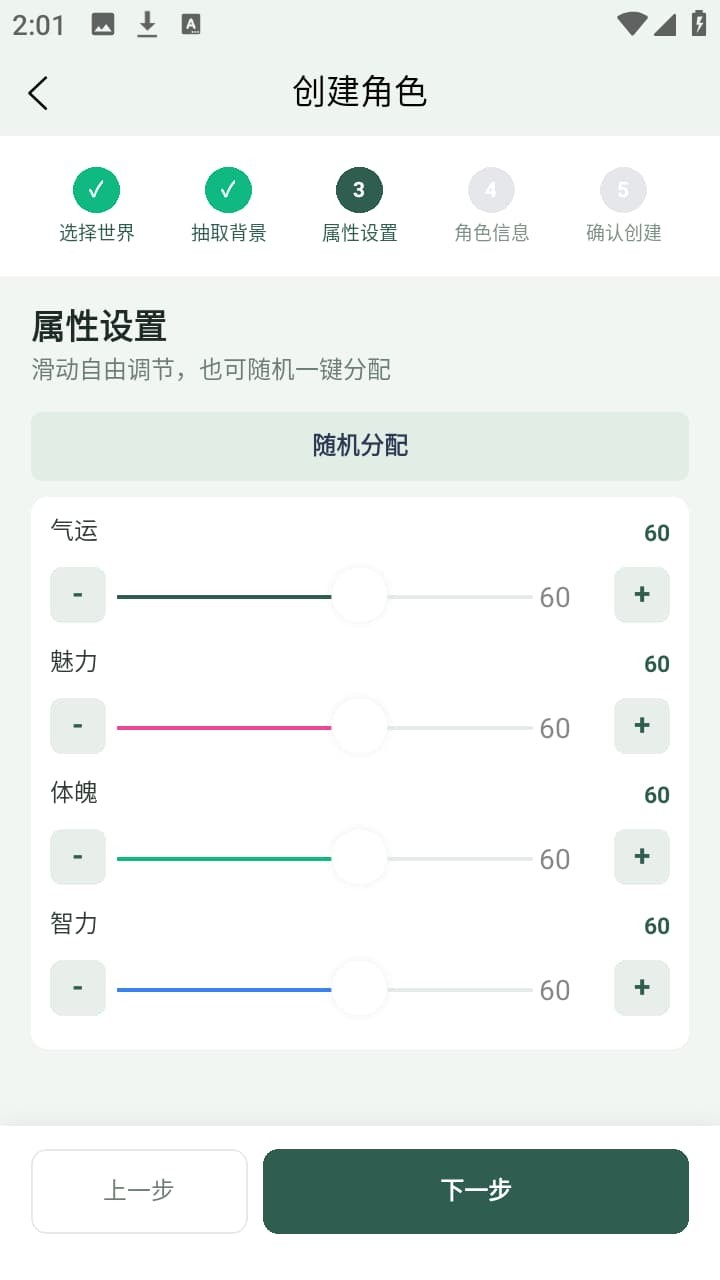Click the pink 魅力 slider track
This screenshot has width=720, height=1280.
222,728
